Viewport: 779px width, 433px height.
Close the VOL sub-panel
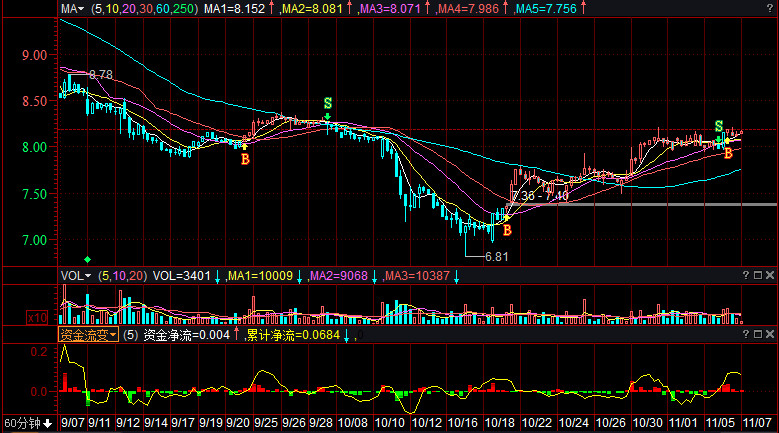(771, 274)
